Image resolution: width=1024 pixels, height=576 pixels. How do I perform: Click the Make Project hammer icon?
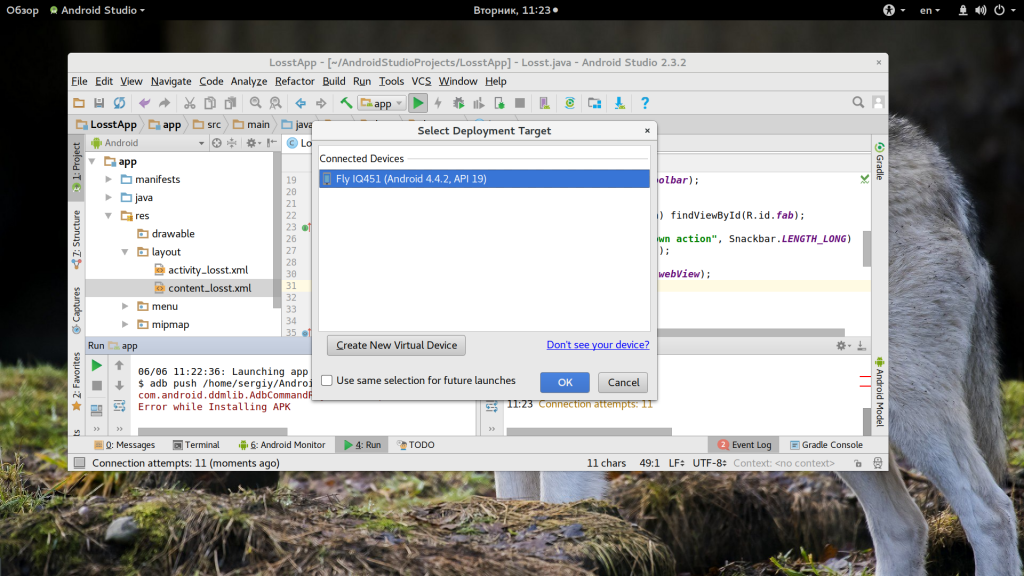coord(346,103)
